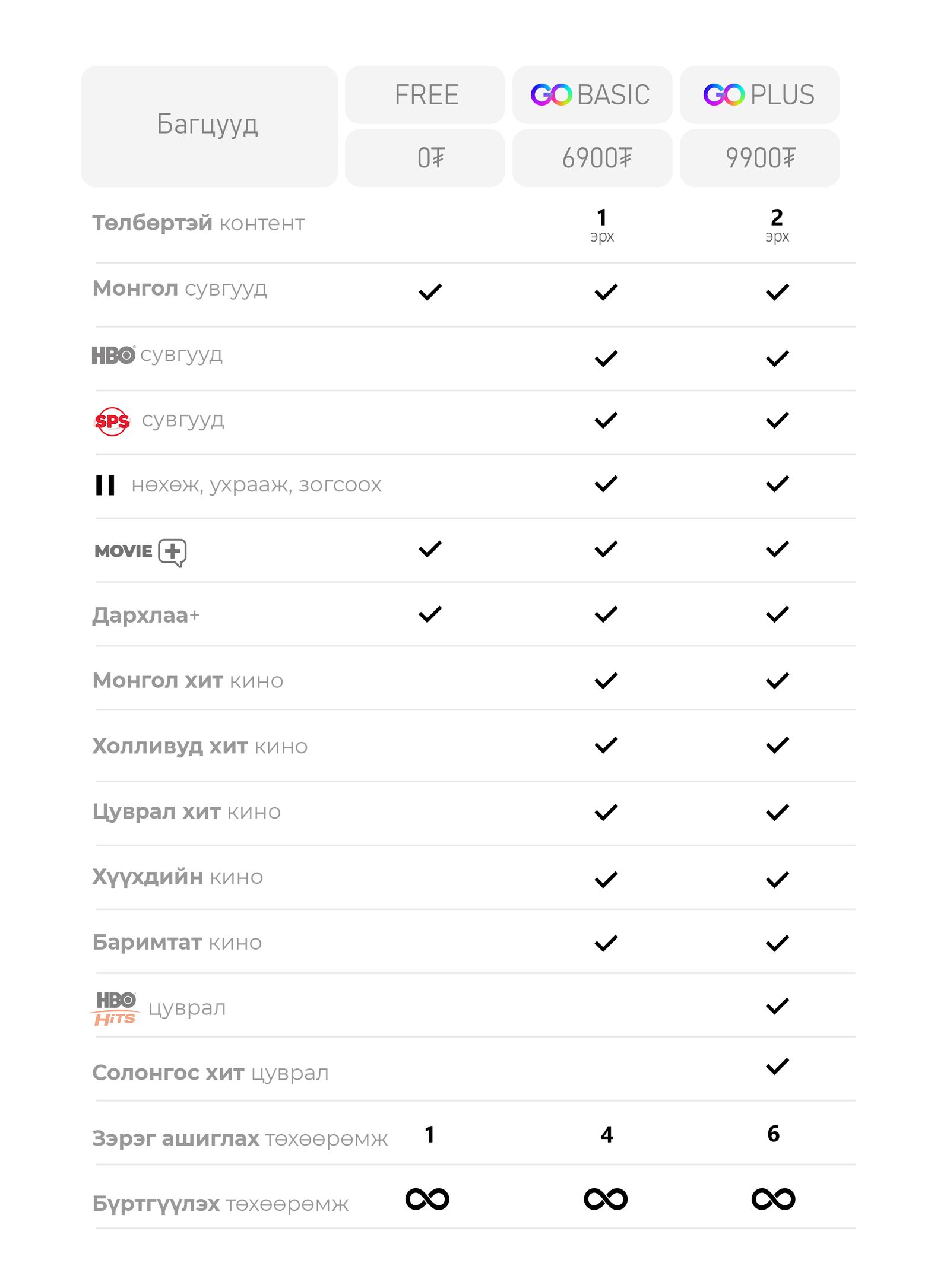Click the pause icon for rewind feature
The image size is (950, 1288).
click(105, 485)
